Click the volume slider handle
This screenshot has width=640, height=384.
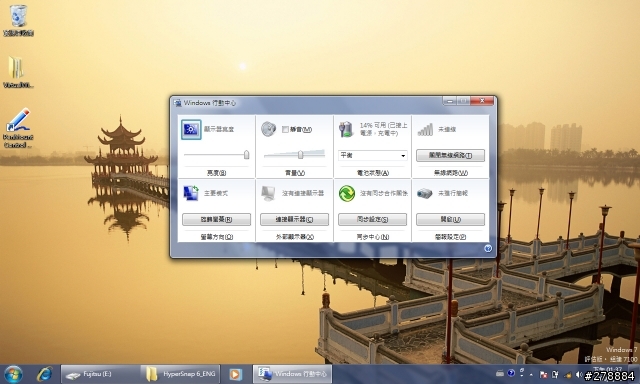300,155
